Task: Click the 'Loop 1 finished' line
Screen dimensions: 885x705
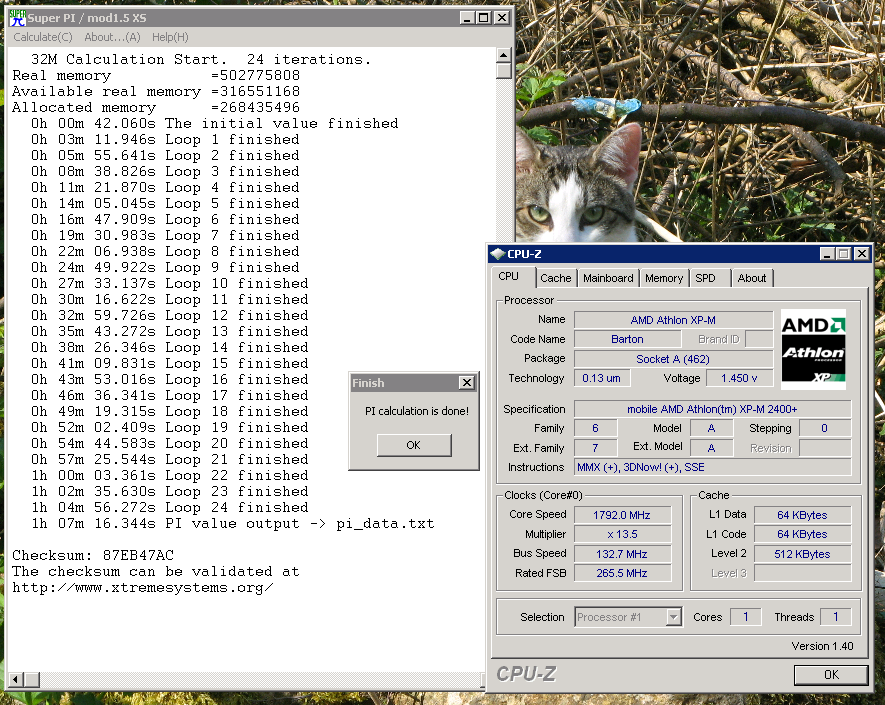Action: click(165, 139)
